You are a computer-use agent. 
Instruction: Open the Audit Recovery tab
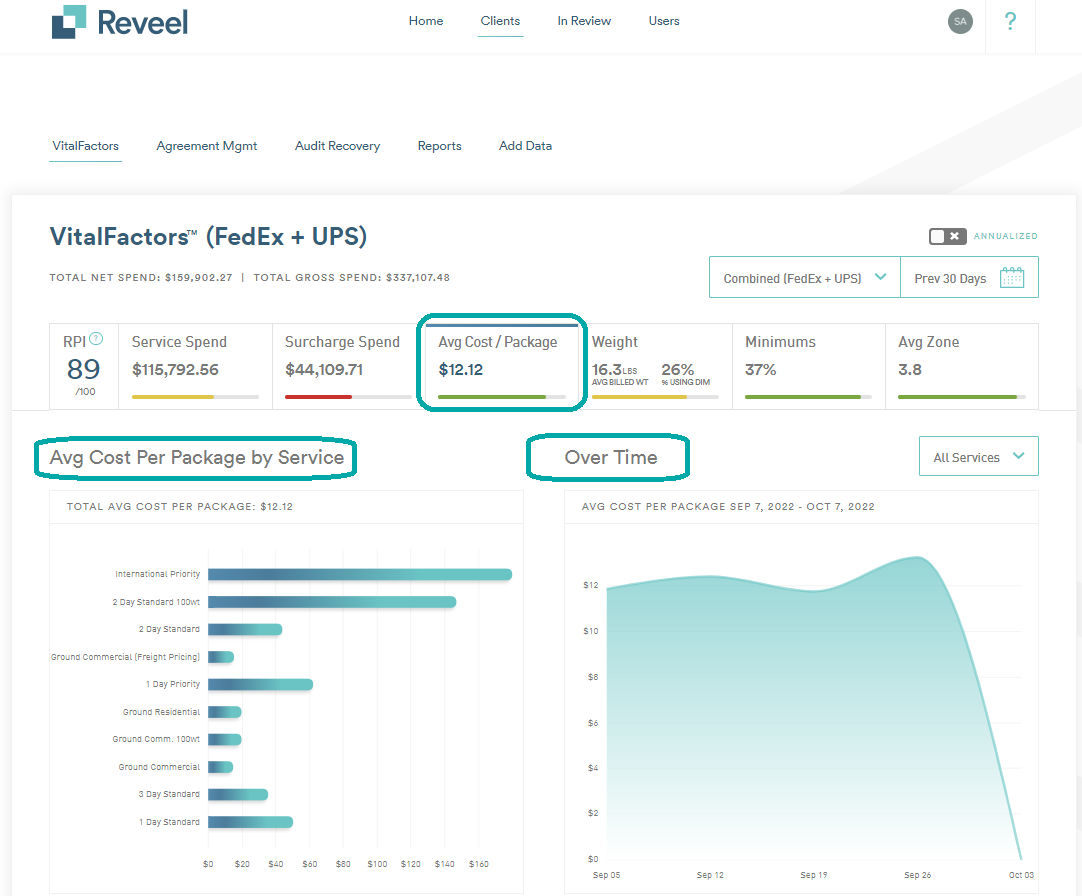(x=337, y=146)
